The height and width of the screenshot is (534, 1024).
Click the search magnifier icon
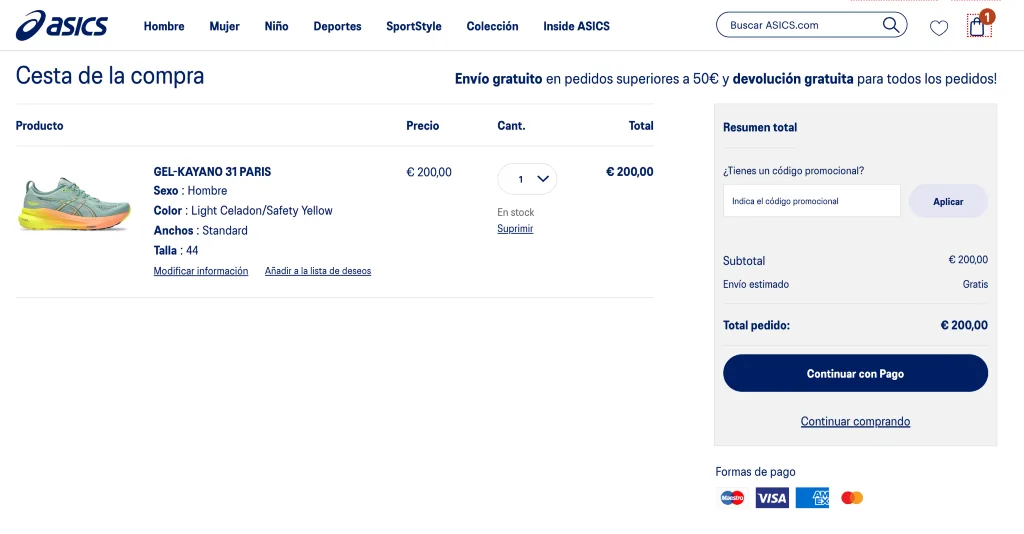click(890, 25)
